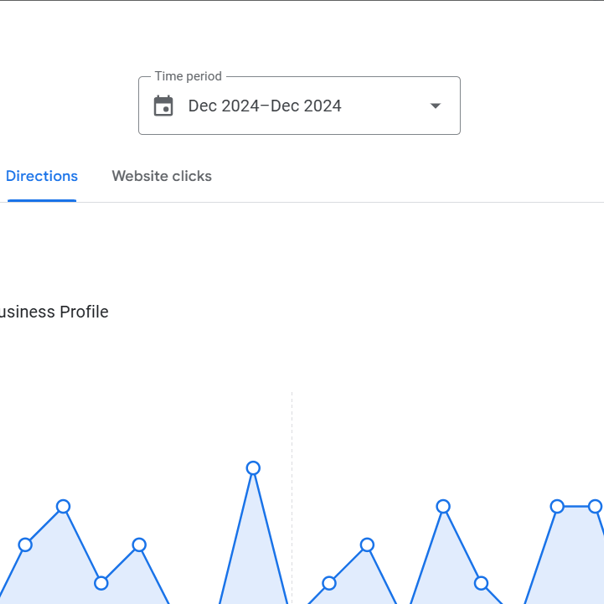The image size is (604, 604).
Task: Open the Dec 2024–Dec 2024 date range selector
Action: coord(299,106)
